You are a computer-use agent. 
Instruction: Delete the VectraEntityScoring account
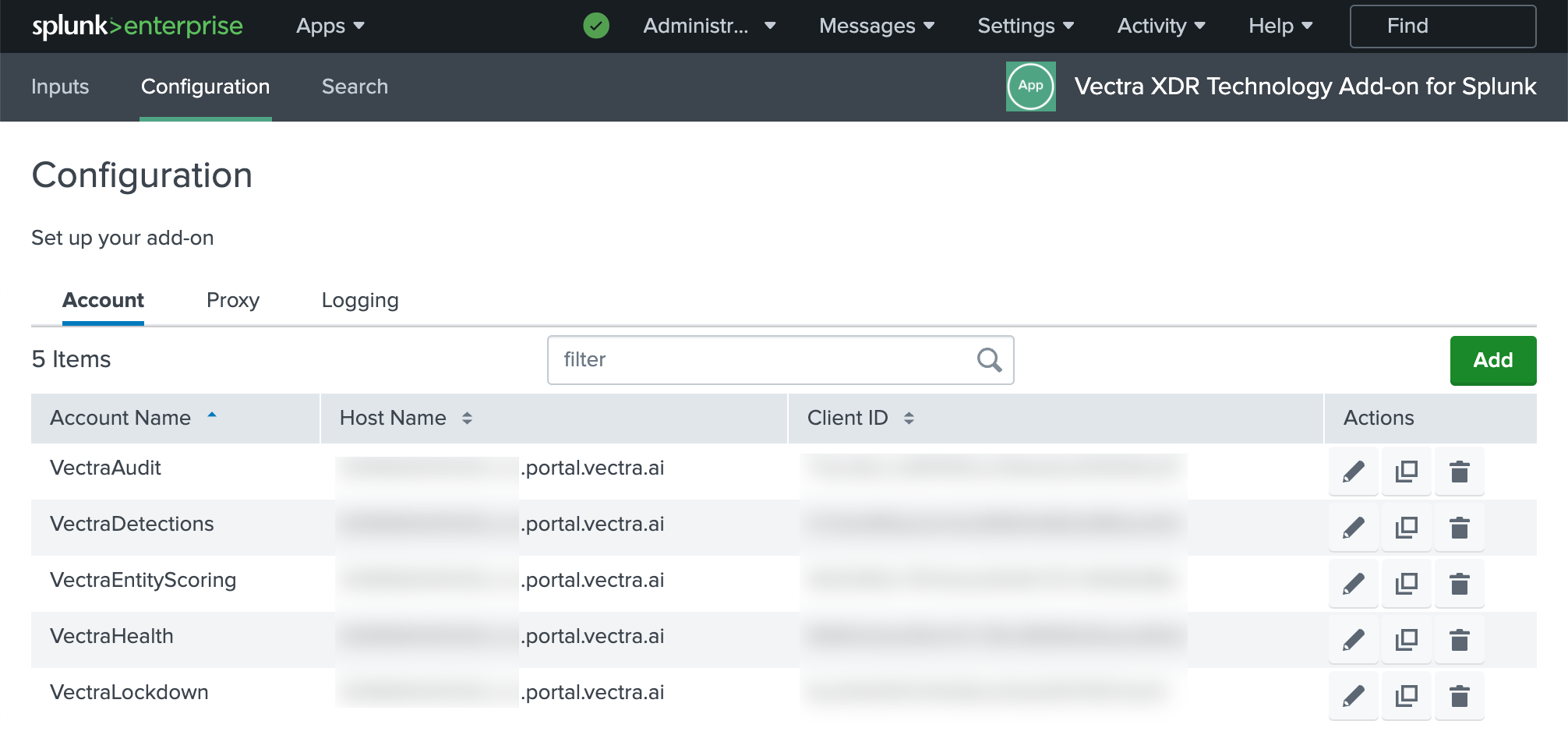[1459, 583]
